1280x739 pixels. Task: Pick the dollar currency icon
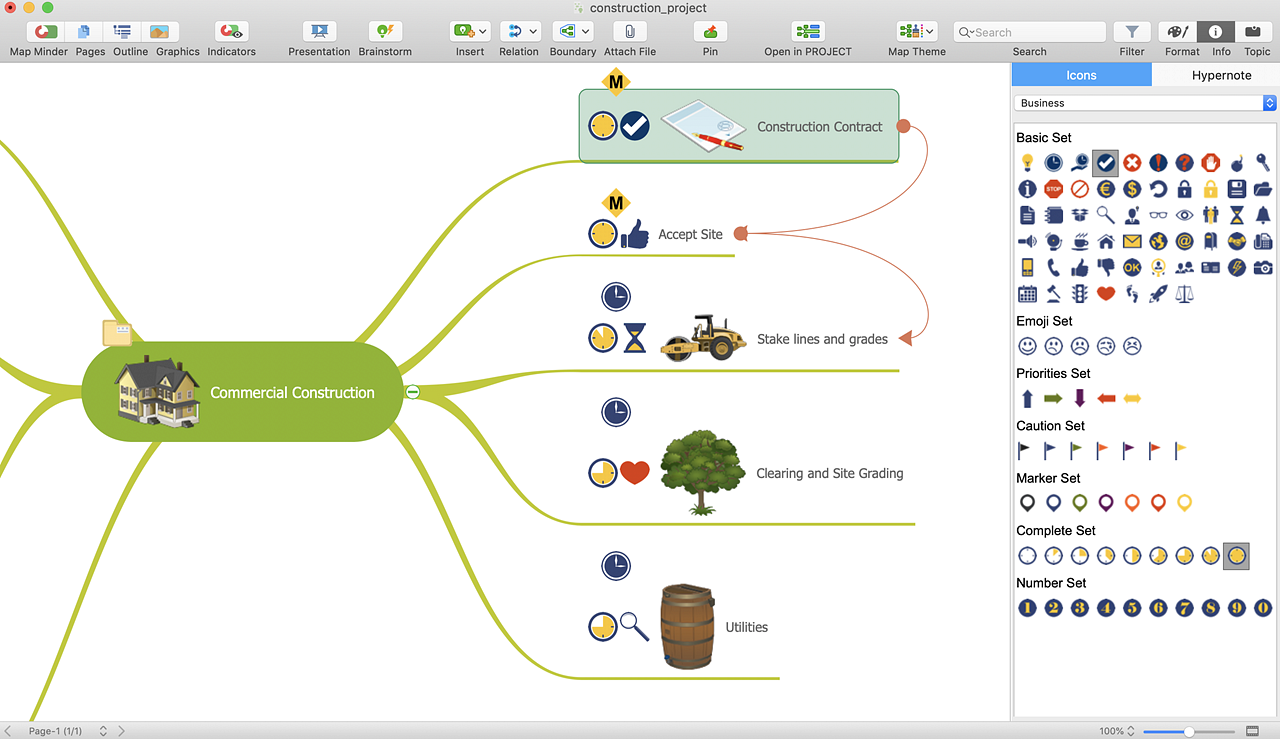[1132, 188]
